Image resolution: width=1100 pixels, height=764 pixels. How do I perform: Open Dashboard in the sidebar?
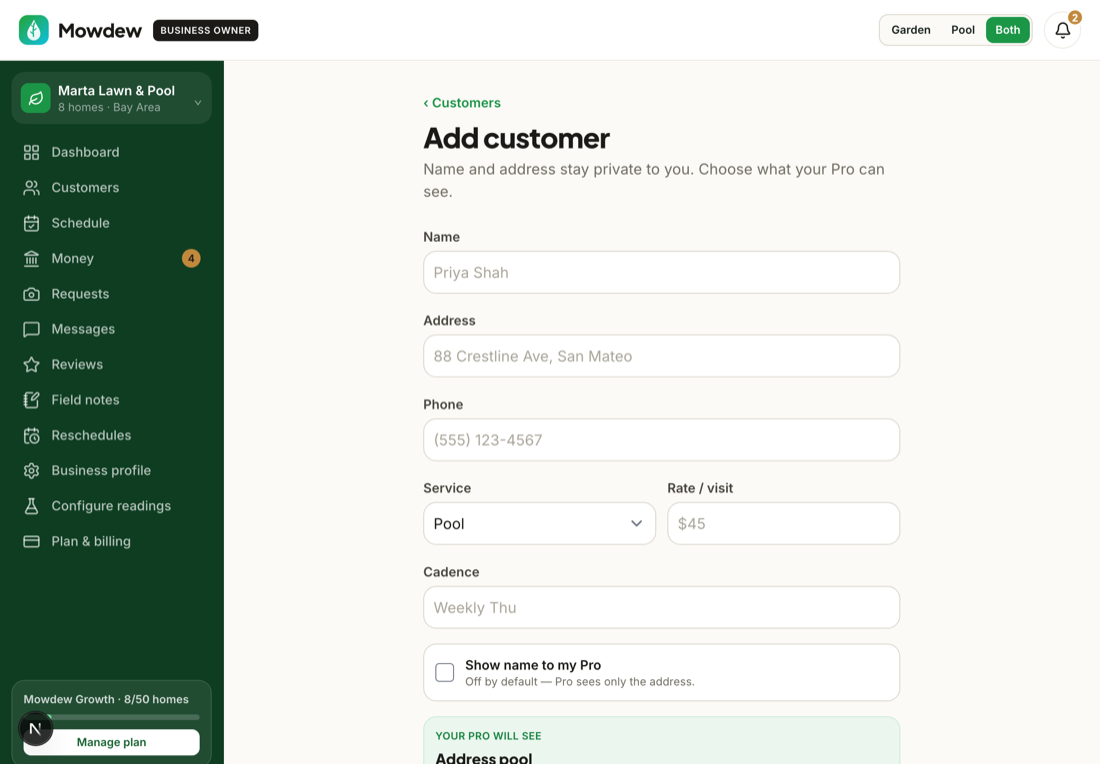[112, 152]
